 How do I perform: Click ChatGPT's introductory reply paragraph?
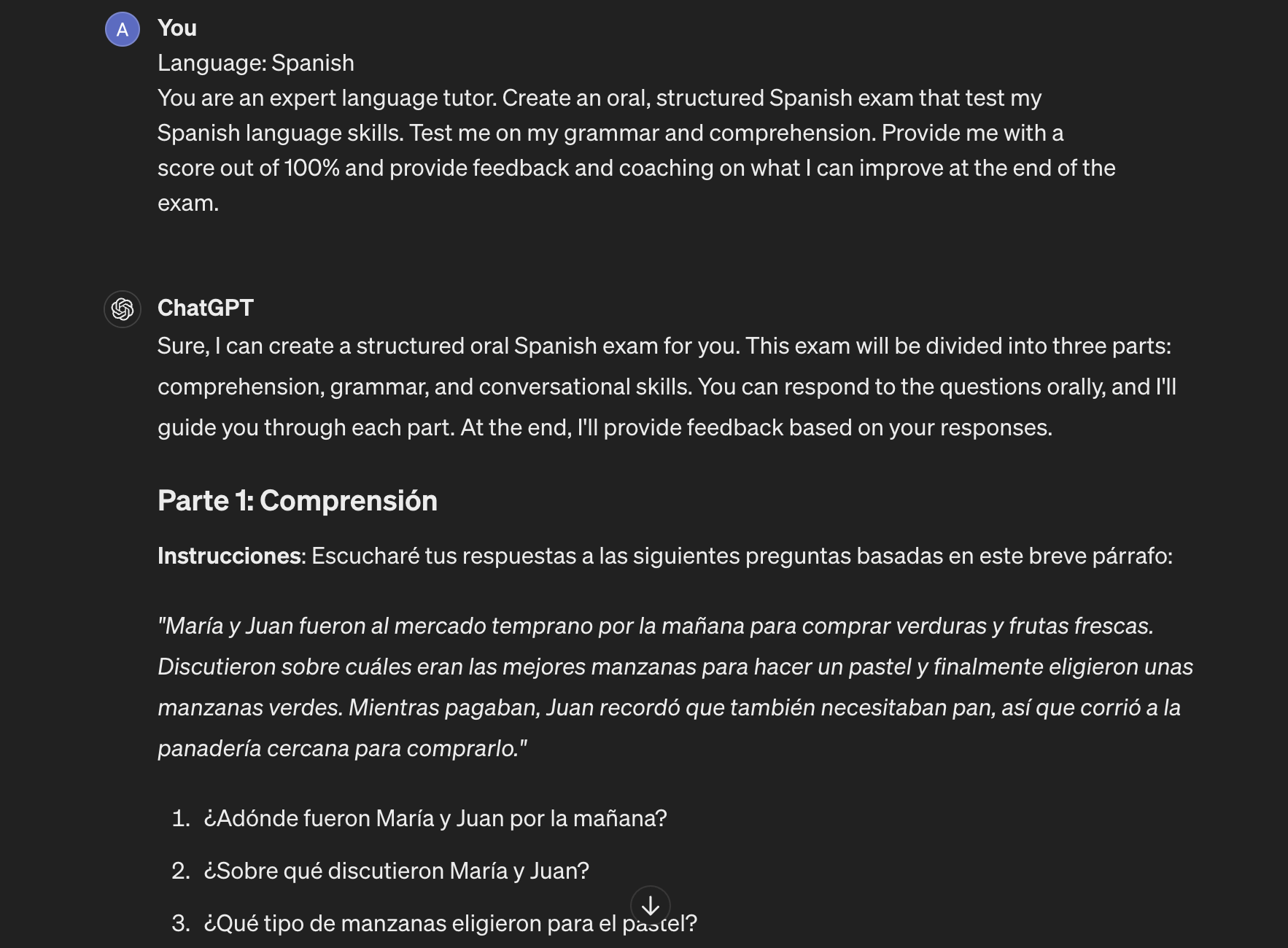(656, 386)
